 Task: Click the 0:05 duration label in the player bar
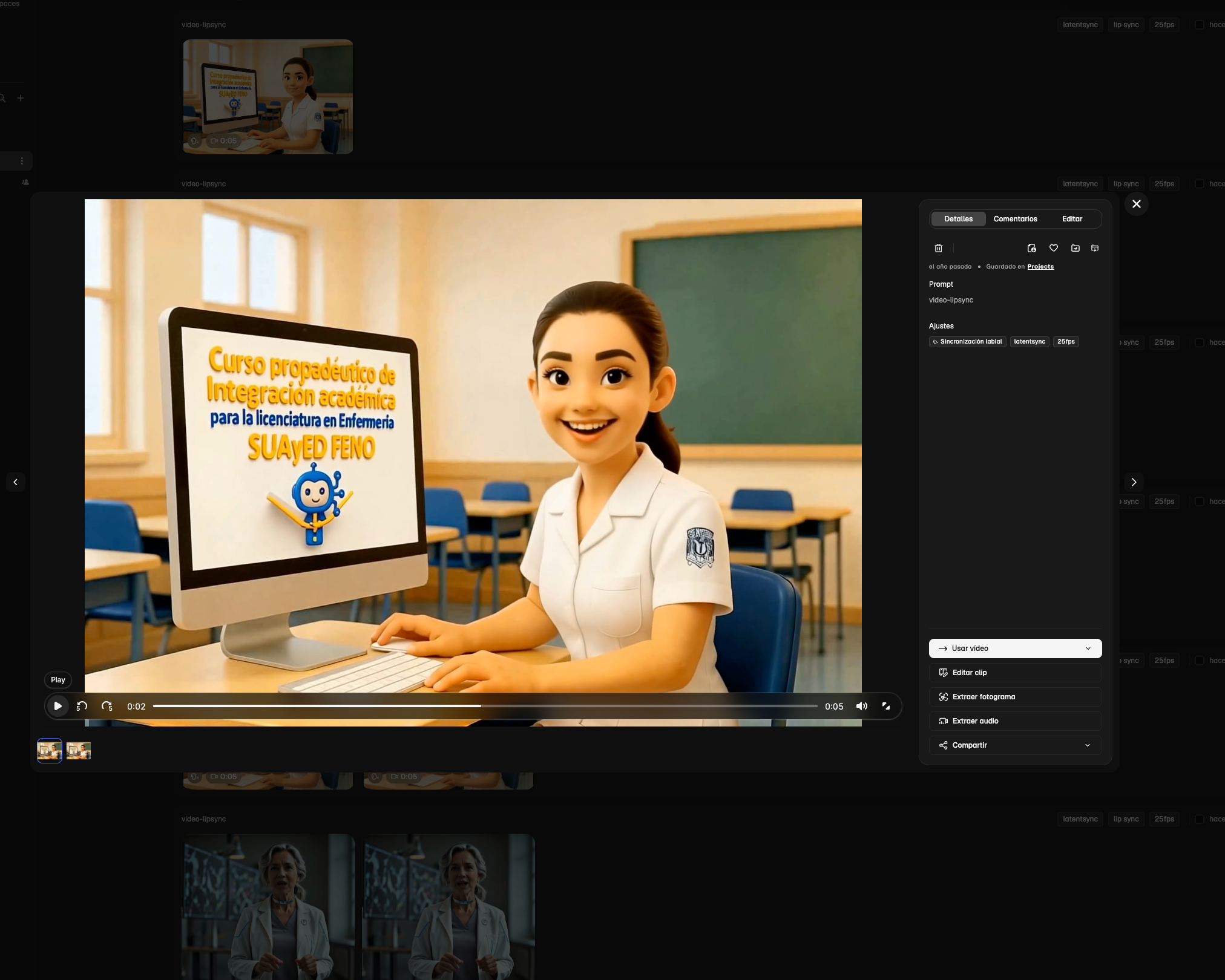834,707
